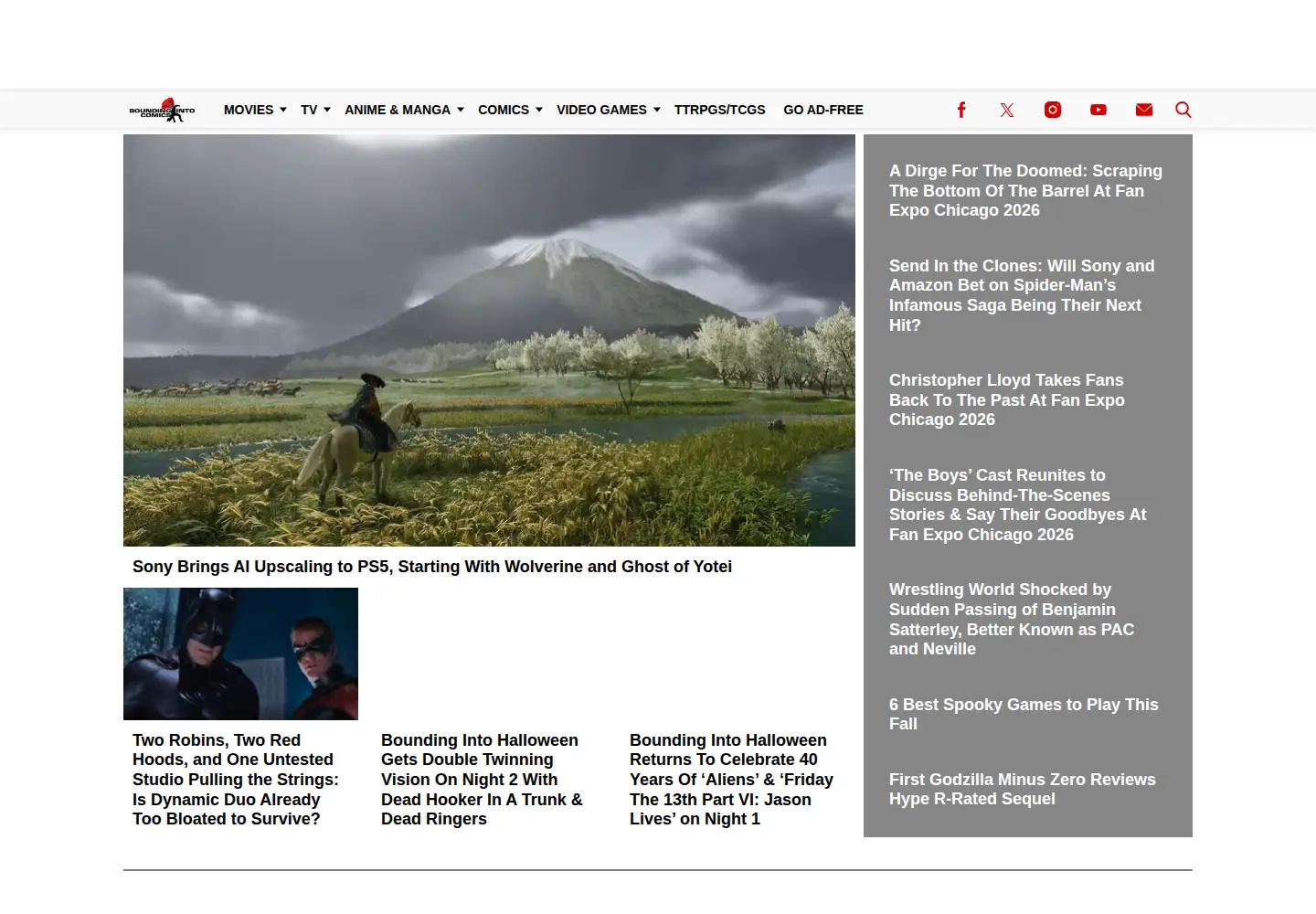Open the YouTube channel icon
The height and width of the screenshot is (914, 1316).
(1098, 110)
